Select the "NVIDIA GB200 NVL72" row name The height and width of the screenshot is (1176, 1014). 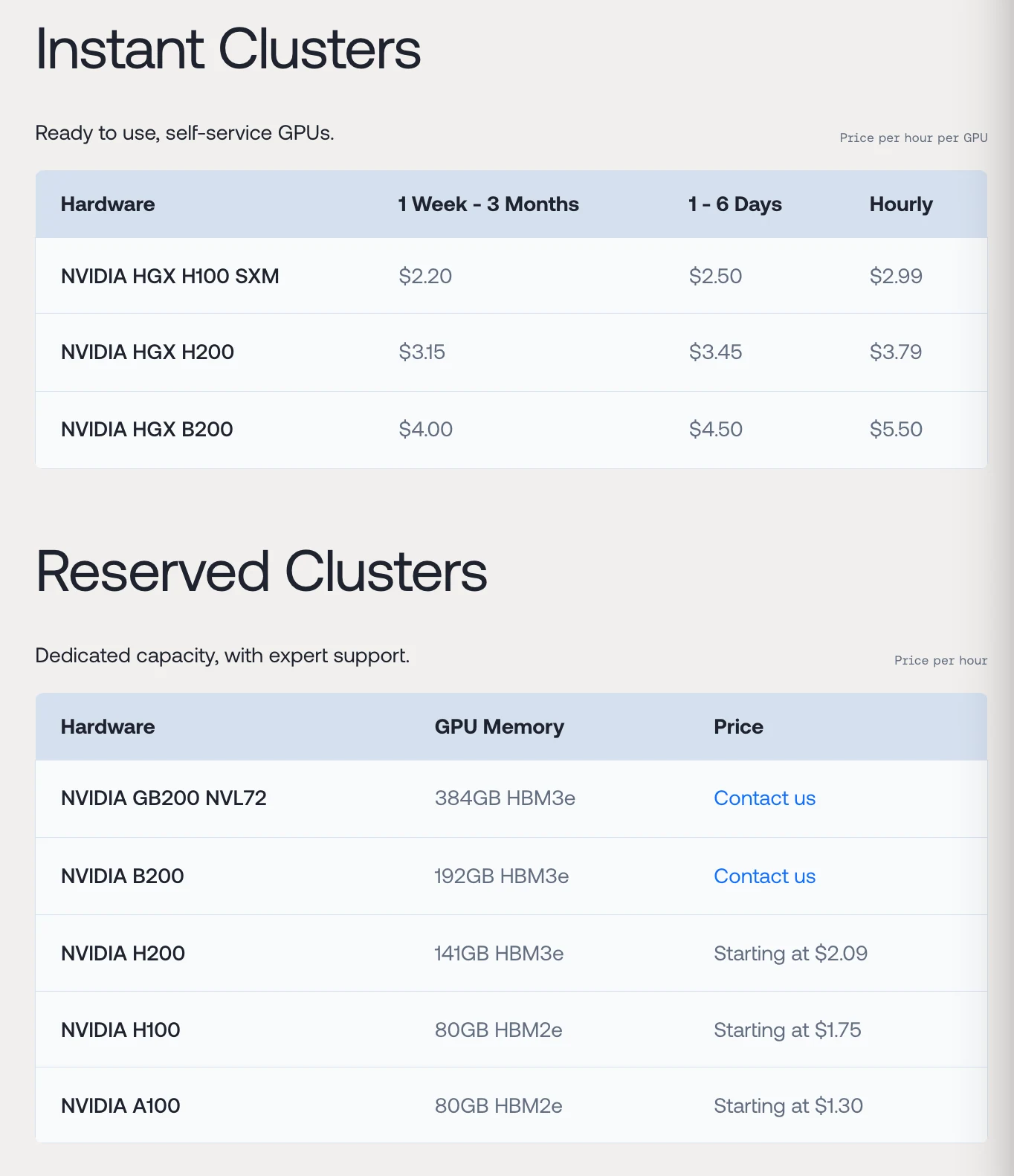[164, 798]
